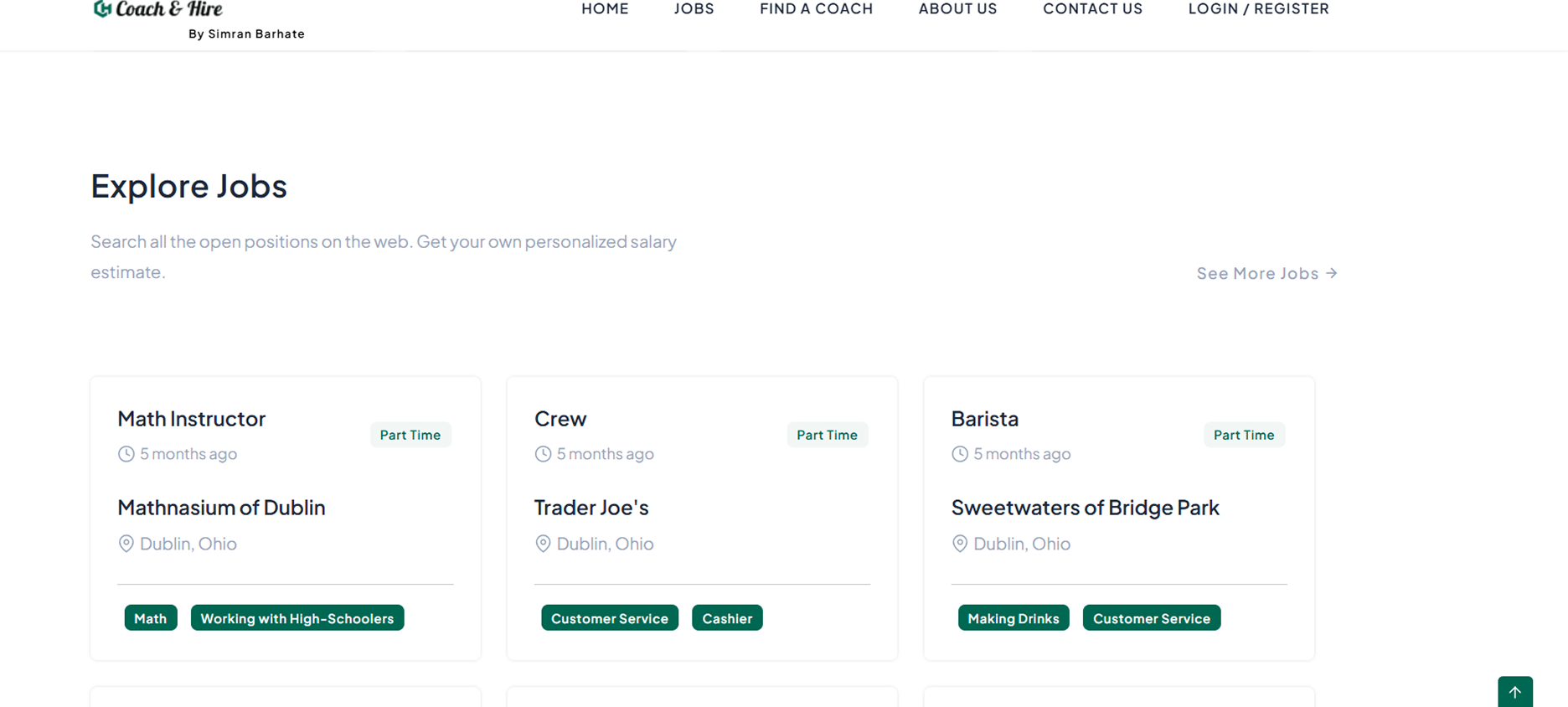
Task: Click clock icon on Barista card
Action: click(x=960, y=454)
